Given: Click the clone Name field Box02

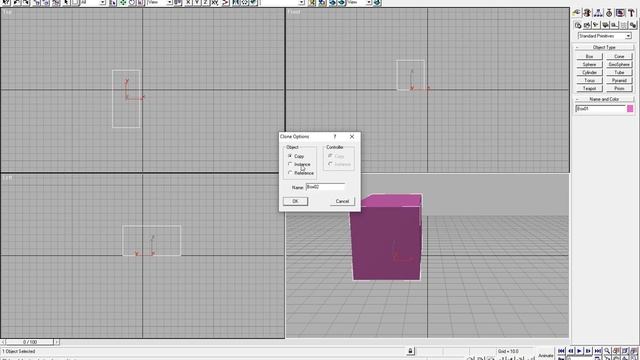Looking at the screenshot, I should pos(325,187).
